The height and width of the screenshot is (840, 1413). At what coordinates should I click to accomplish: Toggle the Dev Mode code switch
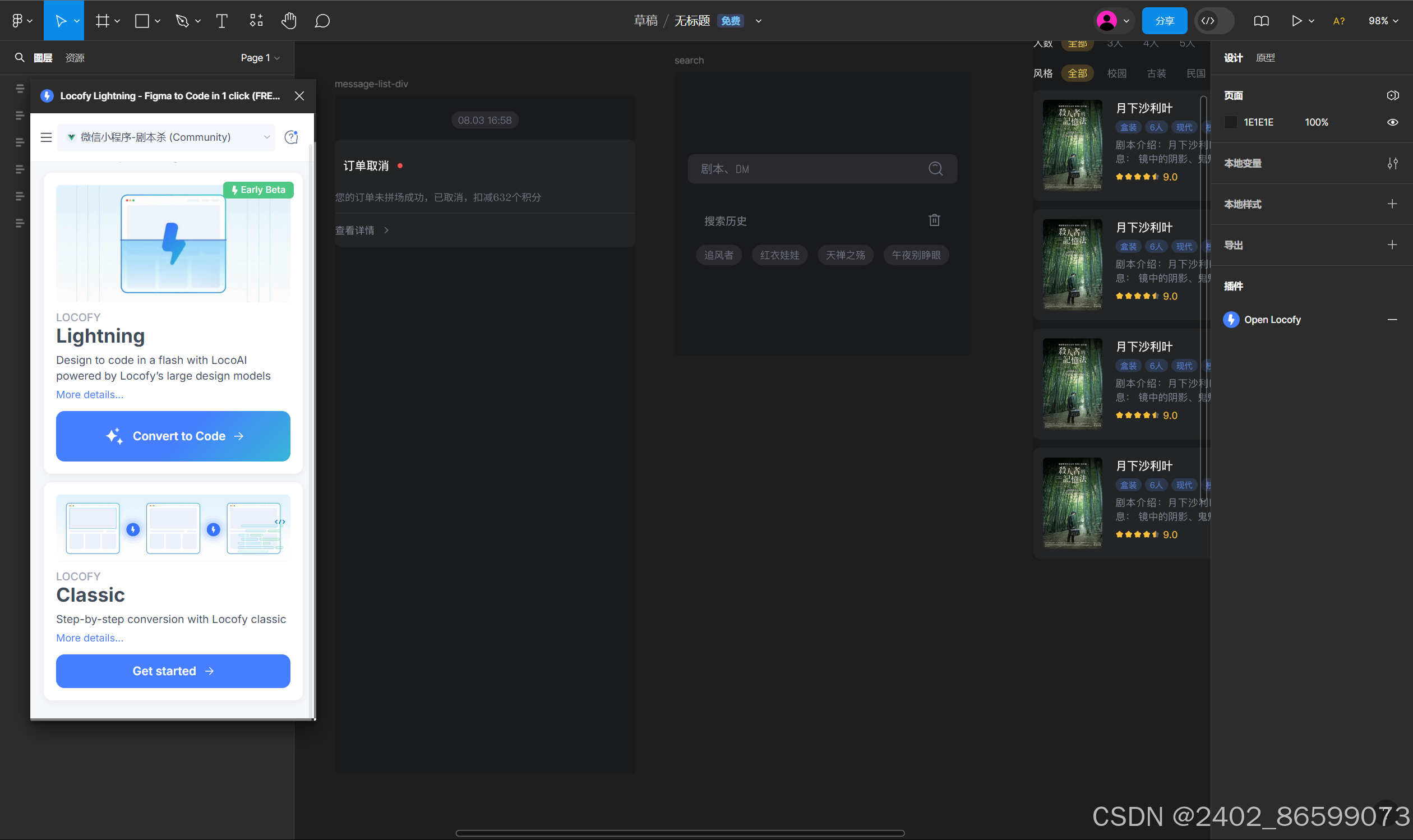[1214, 21]
